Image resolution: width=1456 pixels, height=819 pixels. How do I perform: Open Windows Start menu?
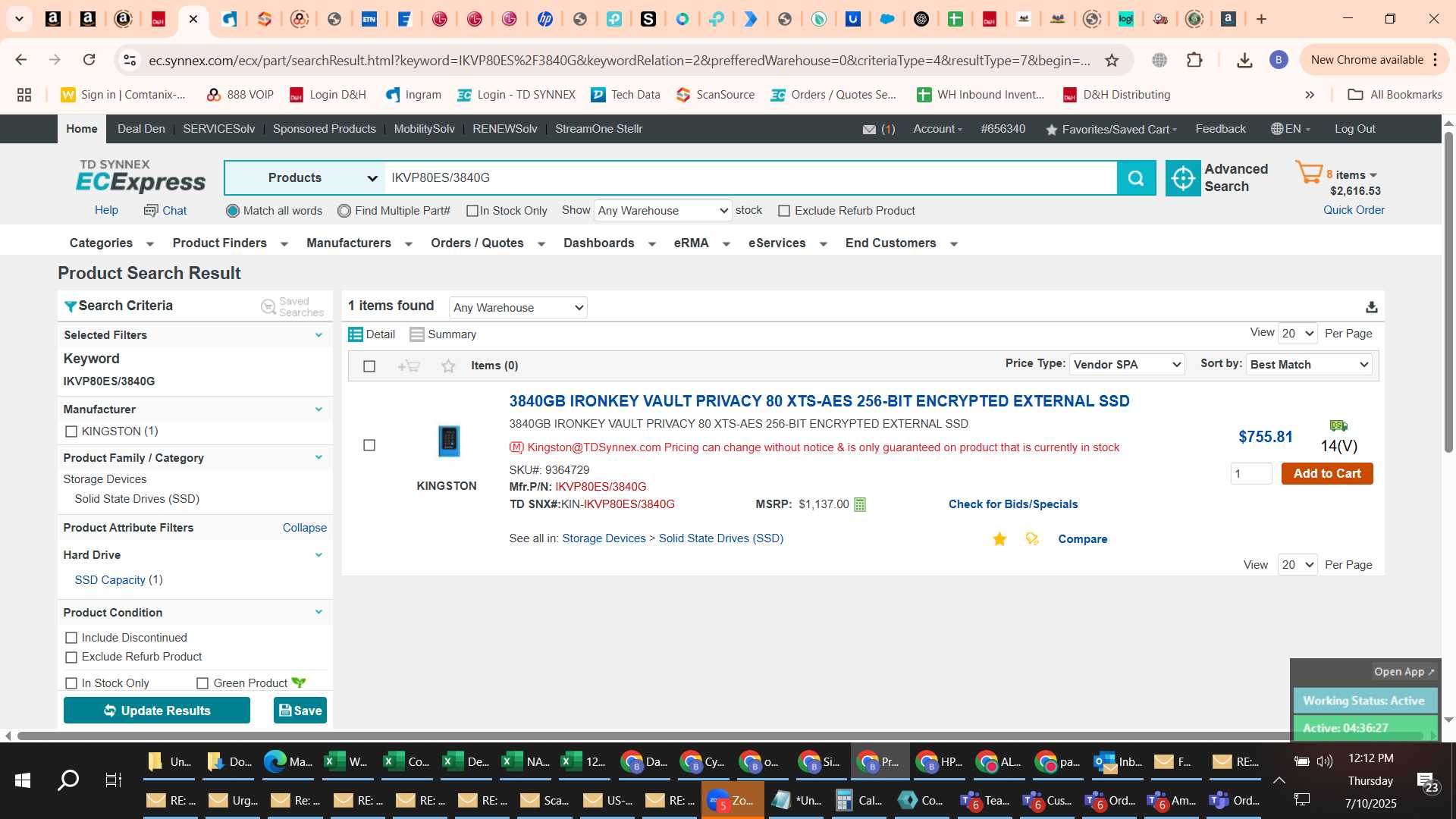(22, 780)
